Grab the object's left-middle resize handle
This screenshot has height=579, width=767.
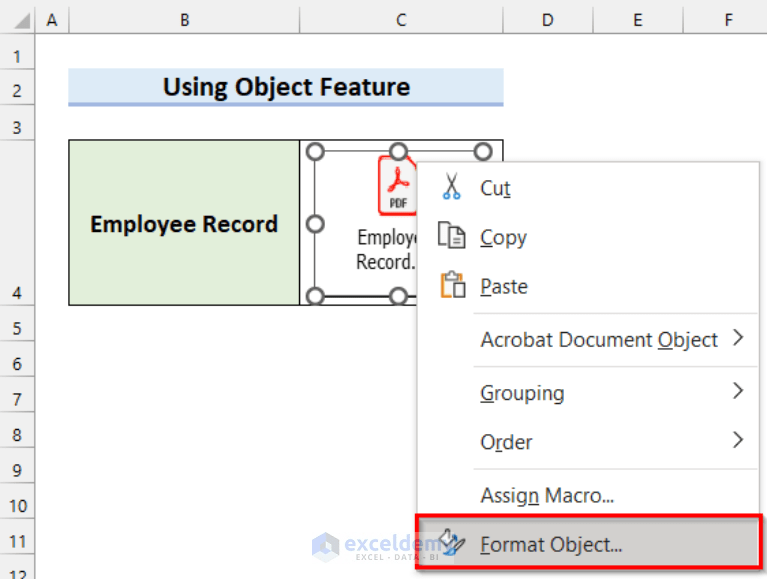pos(315,224)
